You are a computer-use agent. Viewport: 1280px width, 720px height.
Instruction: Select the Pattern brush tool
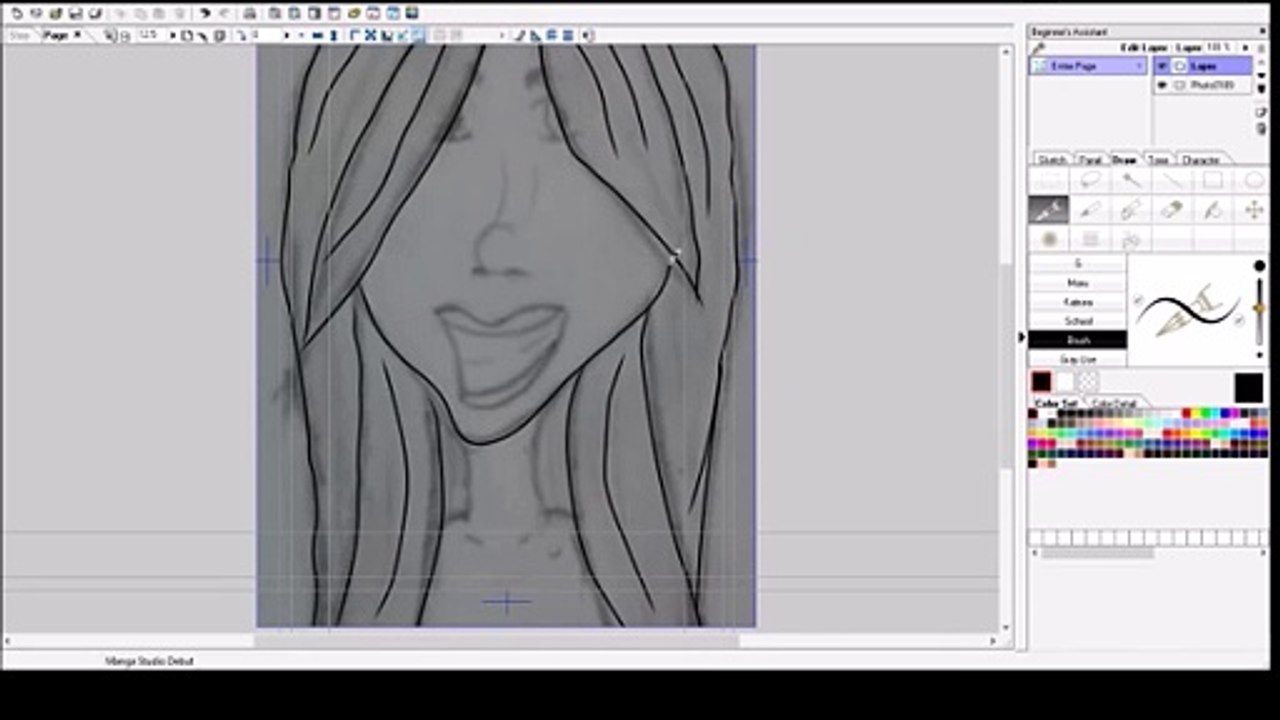[1090, 239]
